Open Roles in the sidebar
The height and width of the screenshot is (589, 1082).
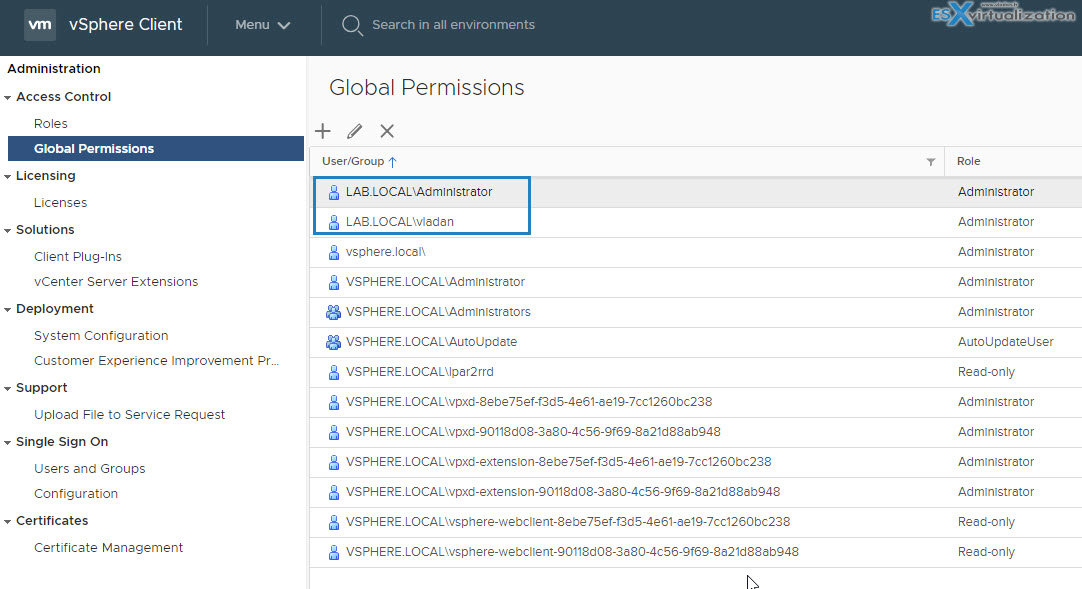[x=51, y=124]
